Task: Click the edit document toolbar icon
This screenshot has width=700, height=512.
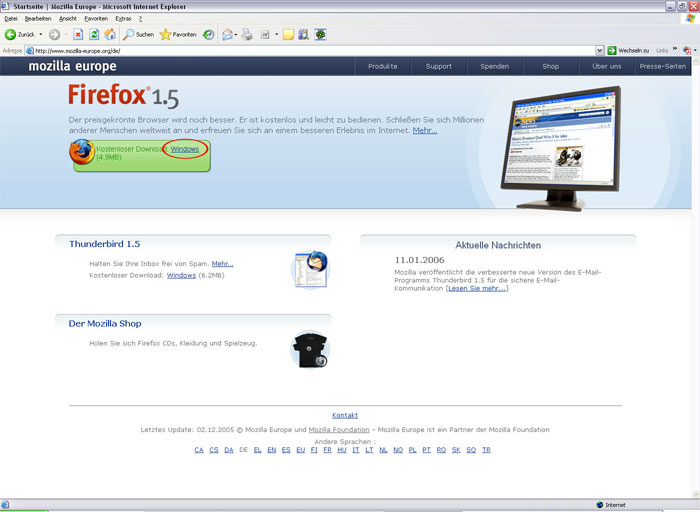Action: click(x=265, y=34)
